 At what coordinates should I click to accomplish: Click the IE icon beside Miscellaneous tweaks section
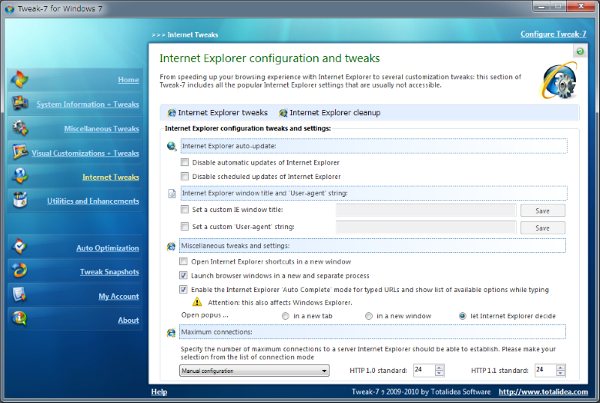pos(171,246)
